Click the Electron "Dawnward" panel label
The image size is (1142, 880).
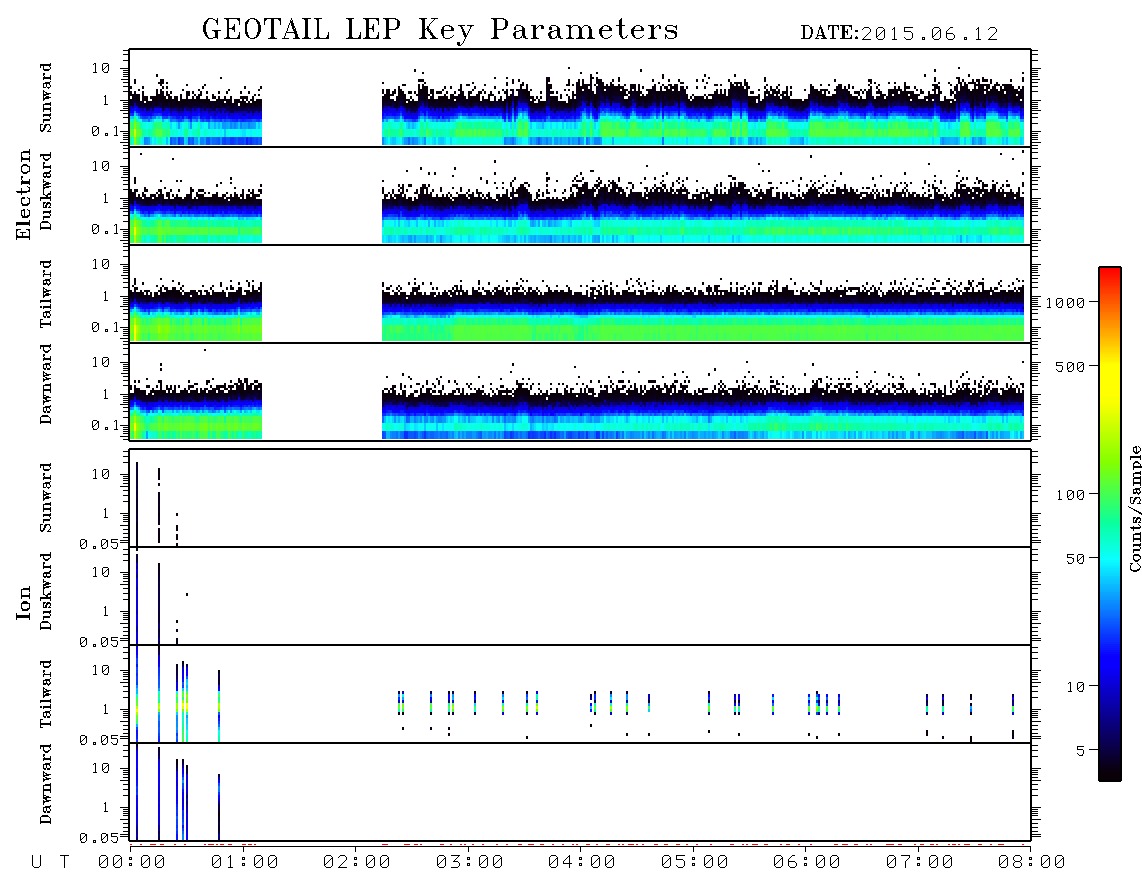[x=46, y=384]
